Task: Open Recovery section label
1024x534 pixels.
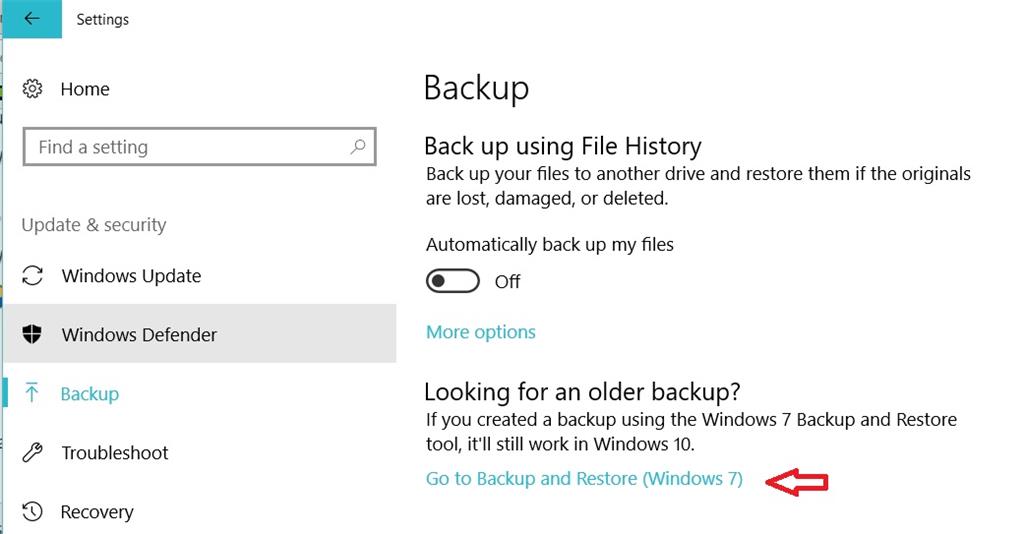Action: pyautogui.click(x=97, y=512)
